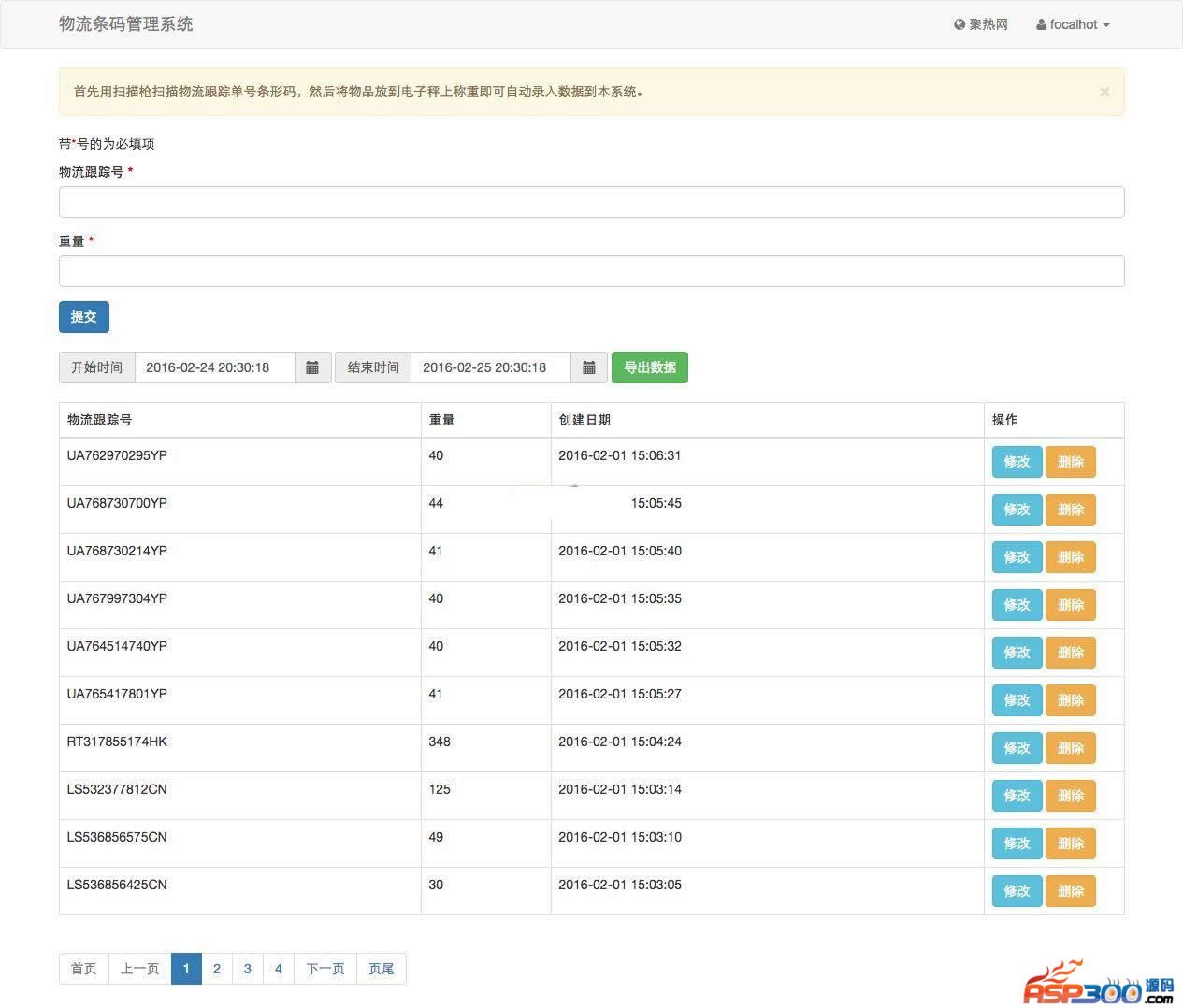
Task: Open the end time calendar picker icon
Action: [588, 367]
